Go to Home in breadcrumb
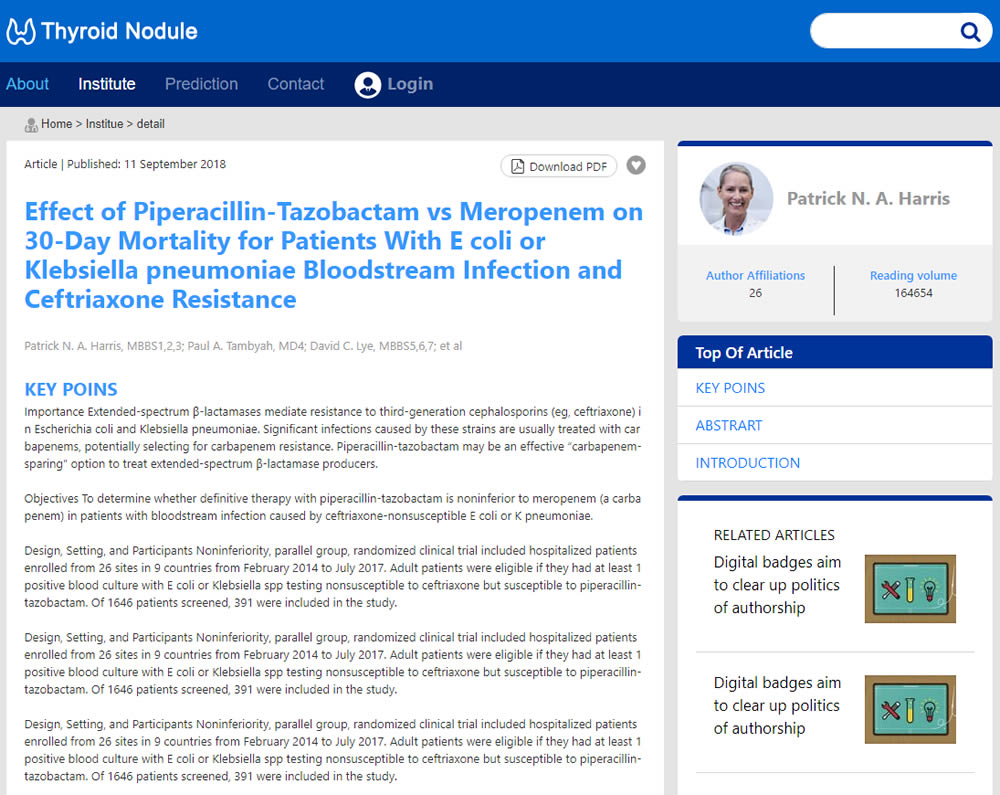This screenshot has height=795, width=1000. point(57,124)
